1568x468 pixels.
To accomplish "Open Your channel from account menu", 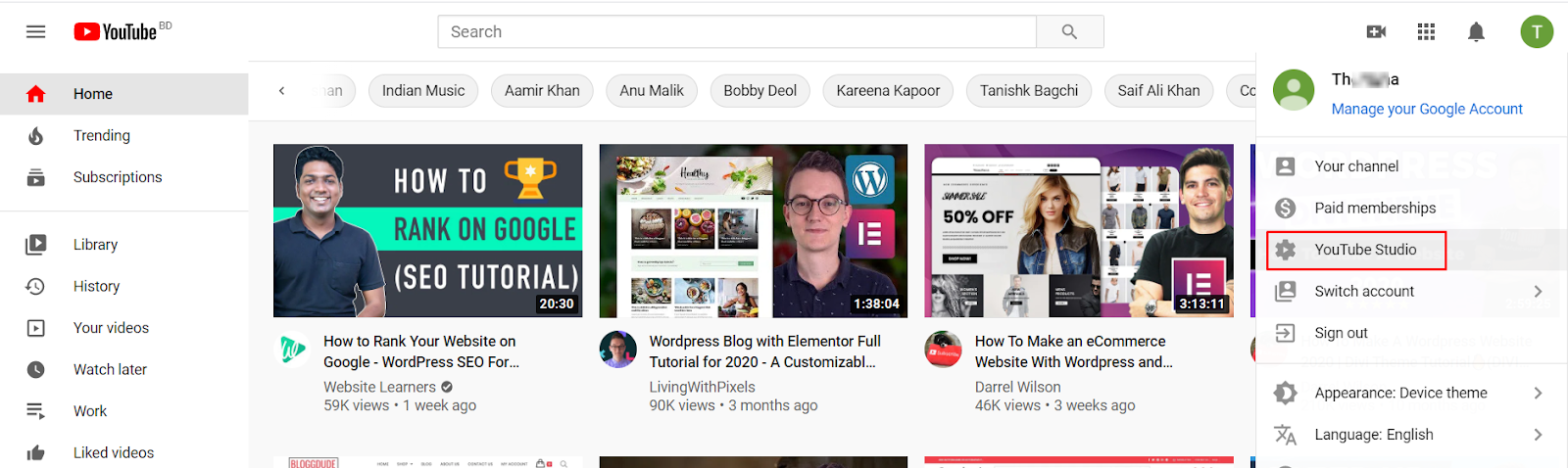I will tap(1411, 166).
